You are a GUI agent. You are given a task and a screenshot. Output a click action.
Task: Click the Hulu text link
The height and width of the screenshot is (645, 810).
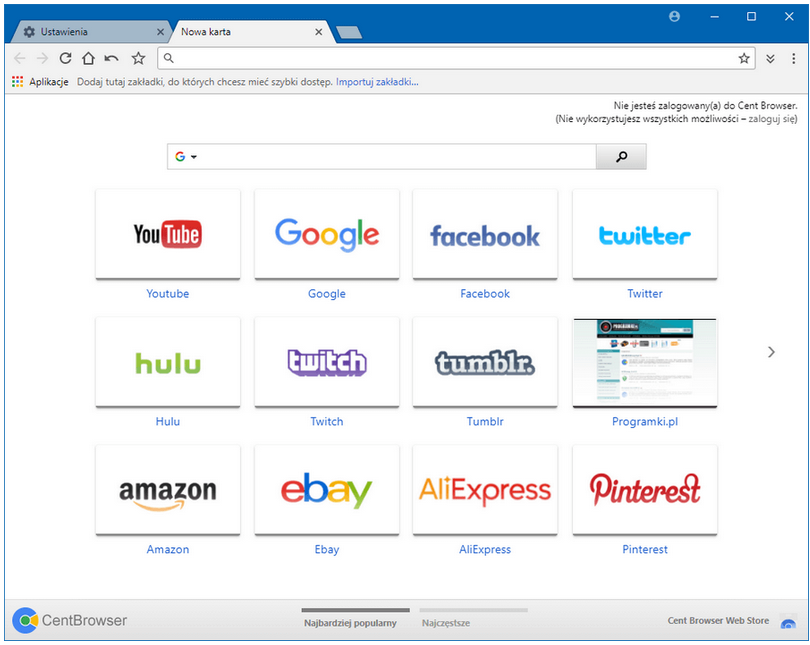[x=168, y=421]
